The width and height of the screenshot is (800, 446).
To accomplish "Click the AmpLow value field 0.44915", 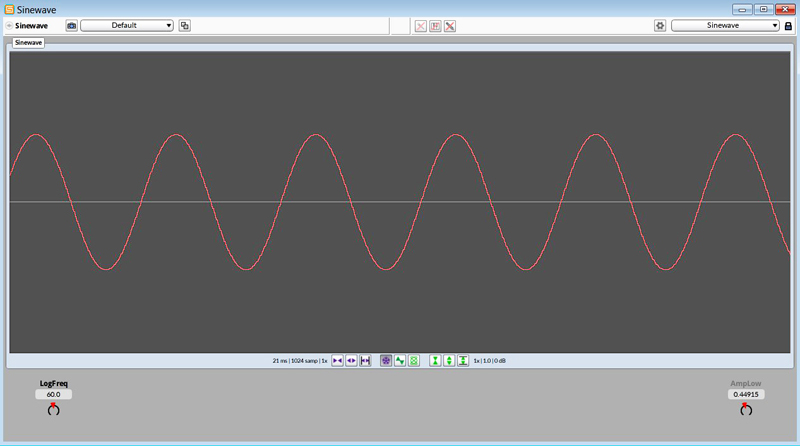I will (746, 394).
